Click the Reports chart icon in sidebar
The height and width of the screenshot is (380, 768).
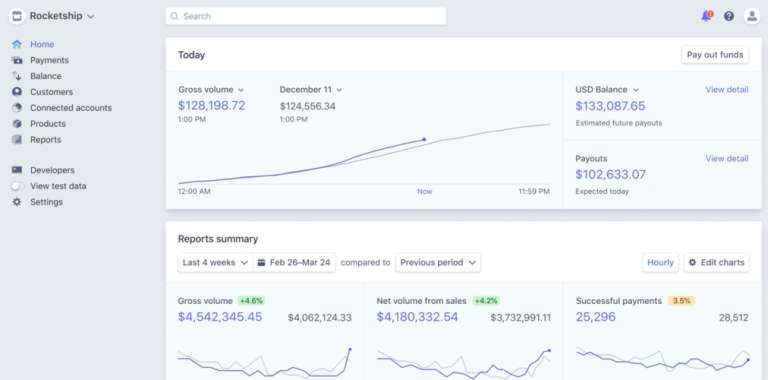(17, 140)
